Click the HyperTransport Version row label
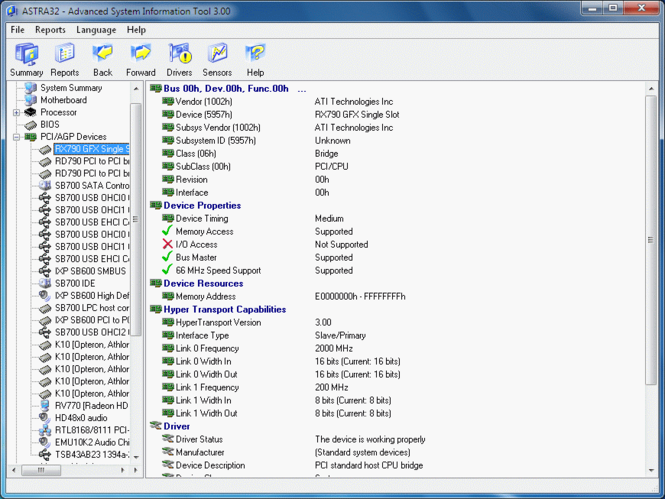 218,323
